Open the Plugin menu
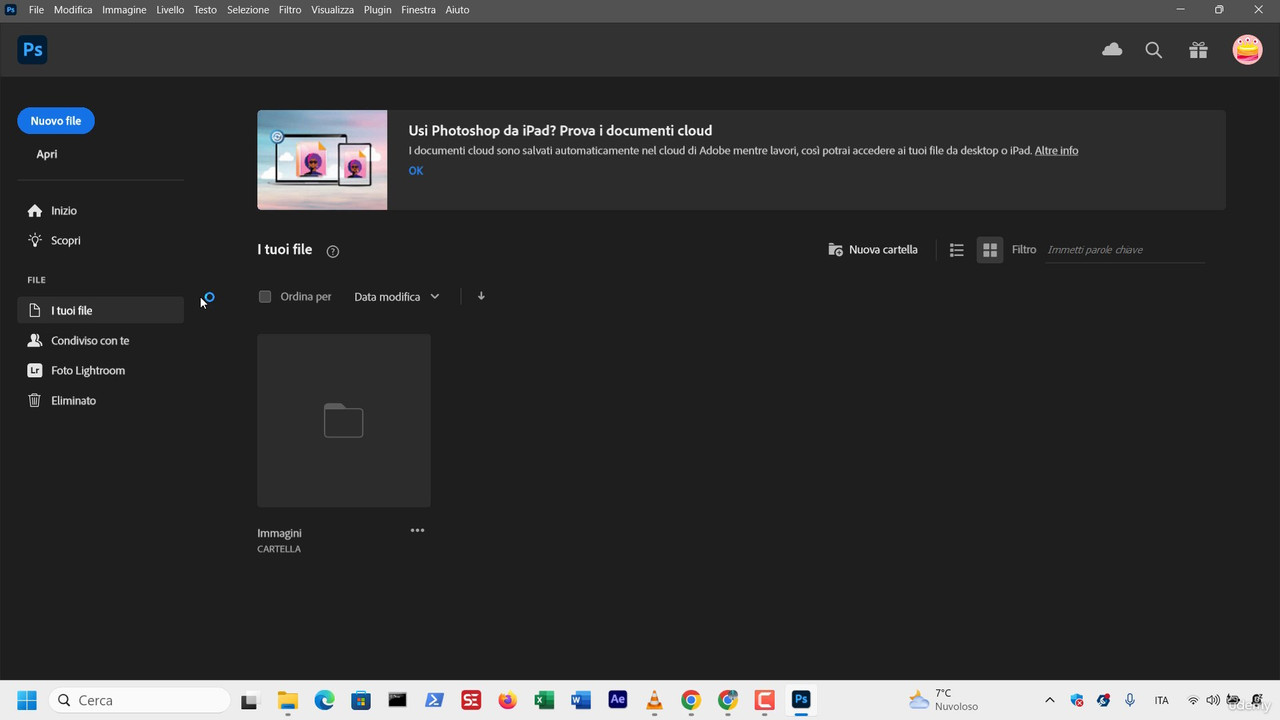 click(x=377, y=10)
